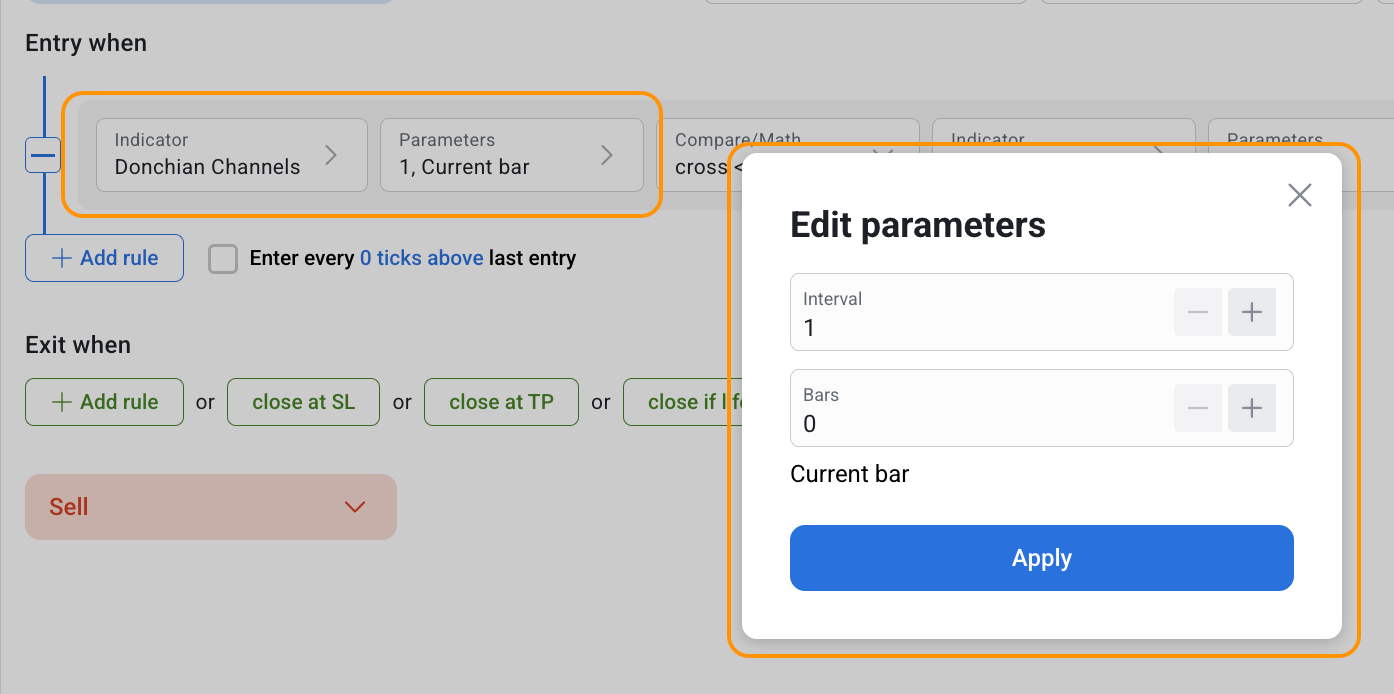Click Apply to save parameters
Image resolution: width=1394 pixels, height=694 pixels.
[x=1041, y=558]
